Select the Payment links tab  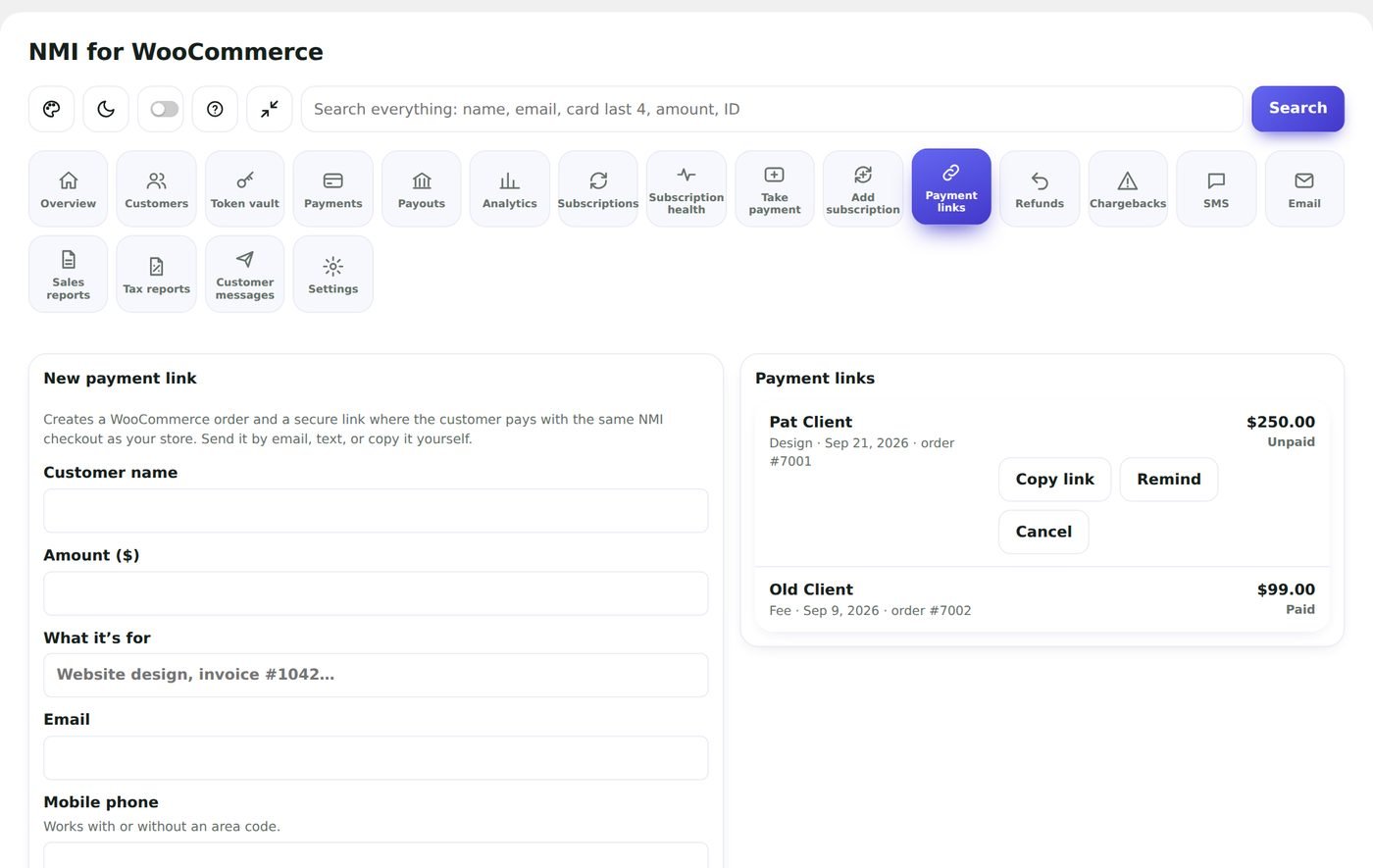pyautogui.click(x=951, y=186)
